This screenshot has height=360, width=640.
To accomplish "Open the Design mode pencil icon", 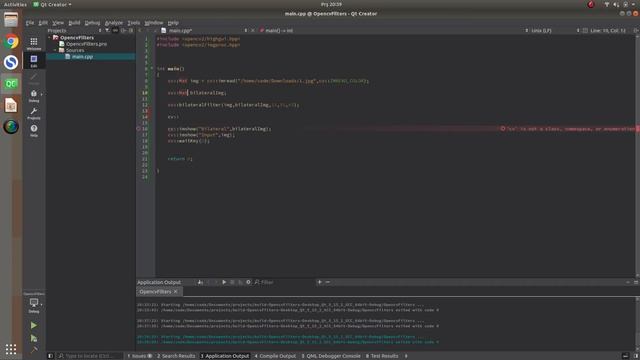I will (x=34, y=78).
